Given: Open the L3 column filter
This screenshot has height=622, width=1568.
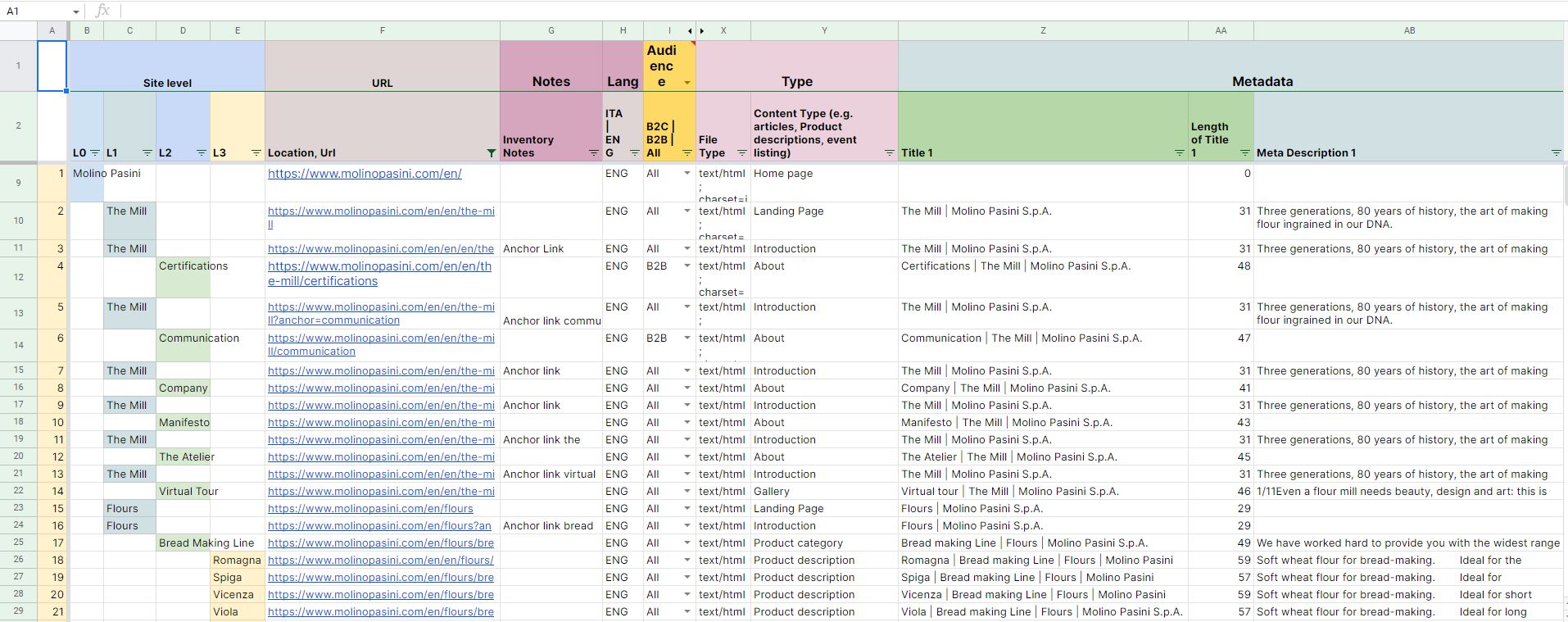Looking at the screenshot, I should [256, 153].
